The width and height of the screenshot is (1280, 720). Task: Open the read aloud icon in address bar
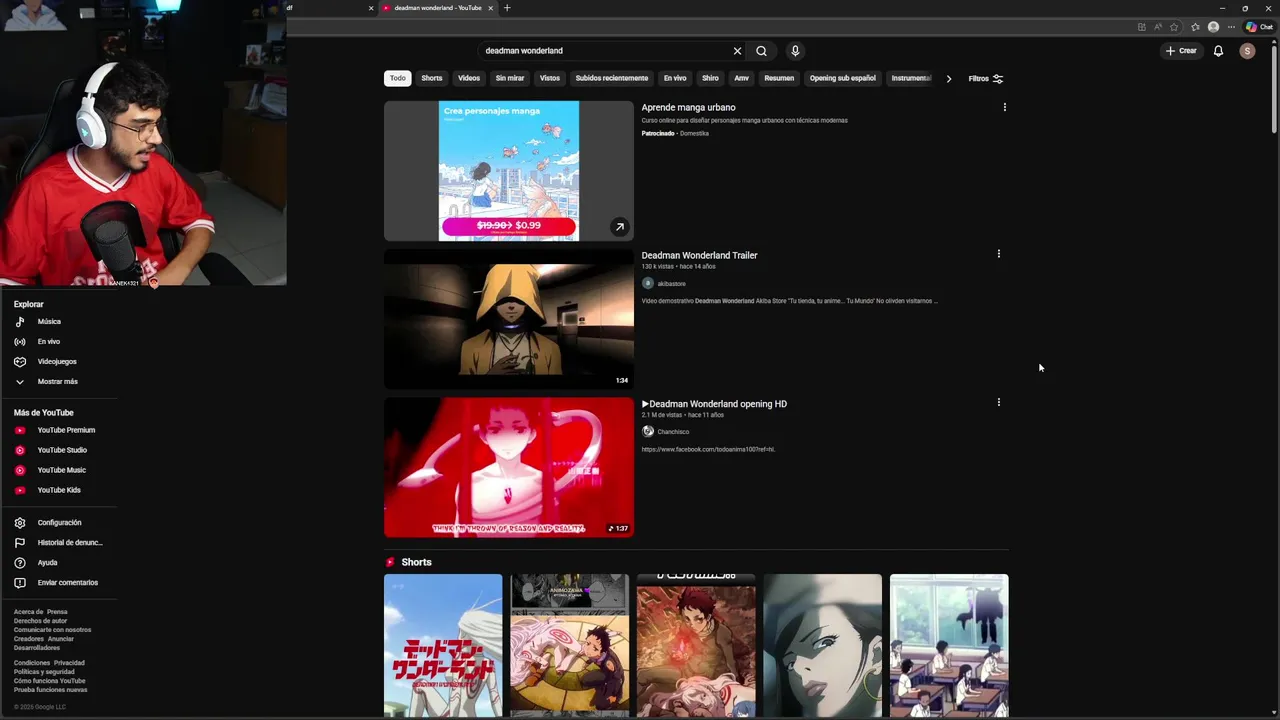pyautogui.click(x=1158, y=27)
